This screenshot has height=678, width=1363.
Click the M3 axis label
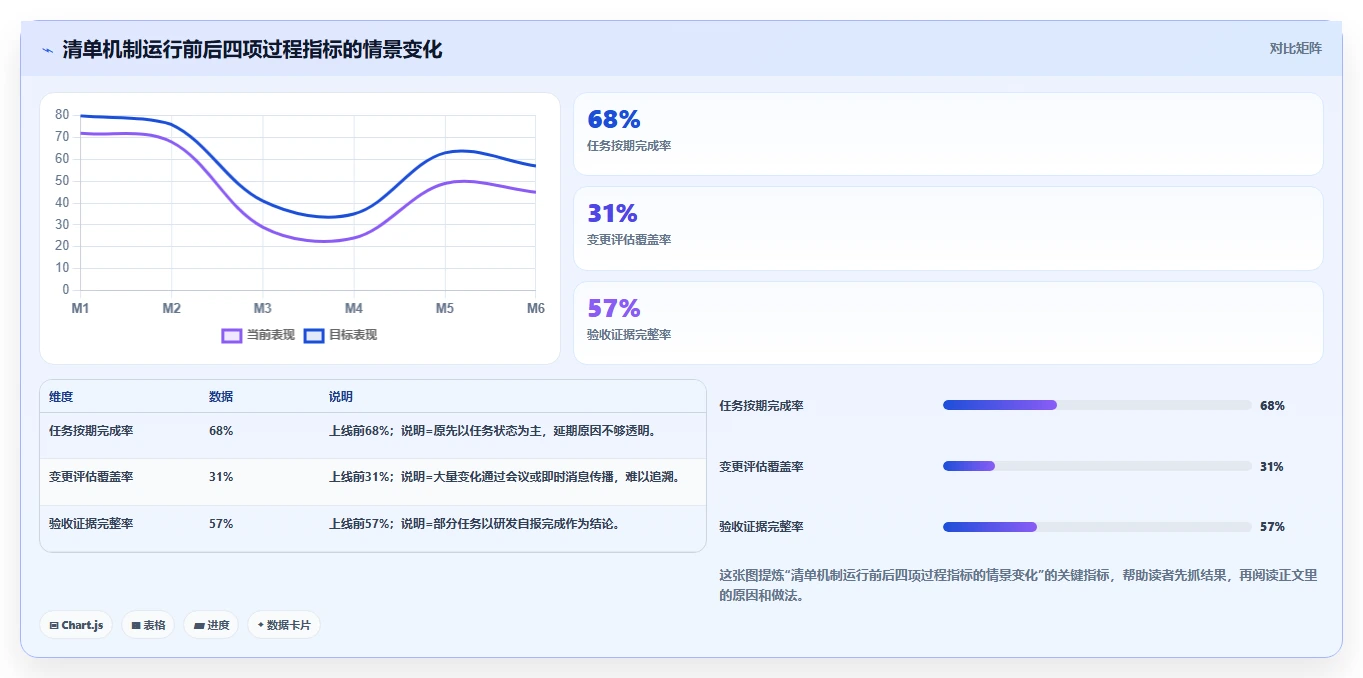[262, 308]
